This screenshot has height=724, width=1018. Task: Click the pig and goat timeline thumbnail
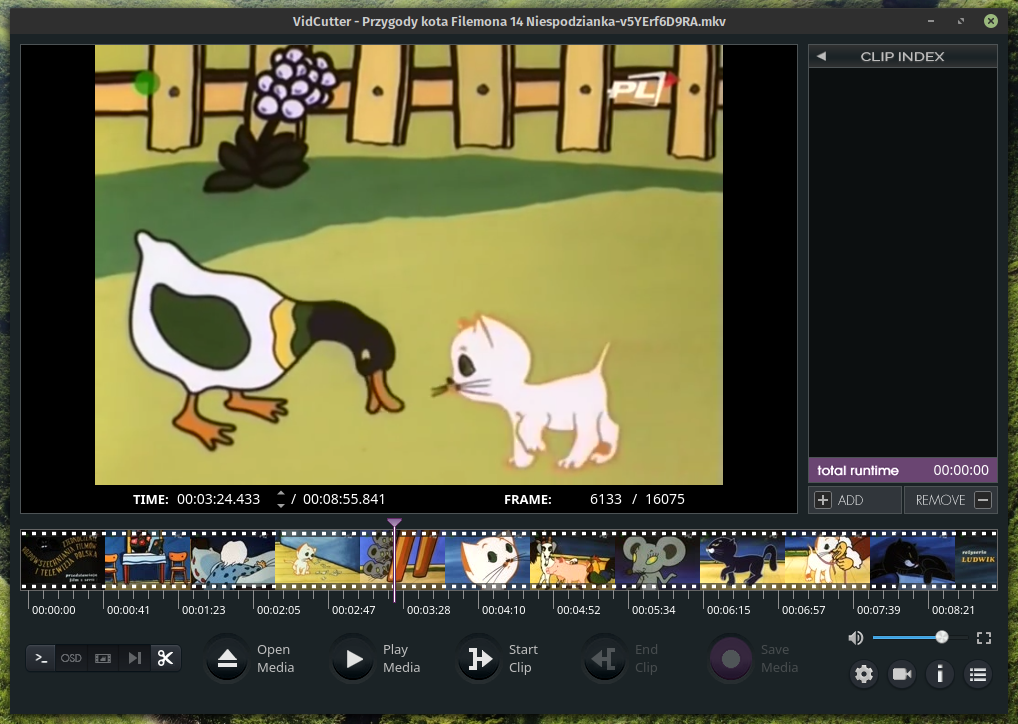(573, 560)
